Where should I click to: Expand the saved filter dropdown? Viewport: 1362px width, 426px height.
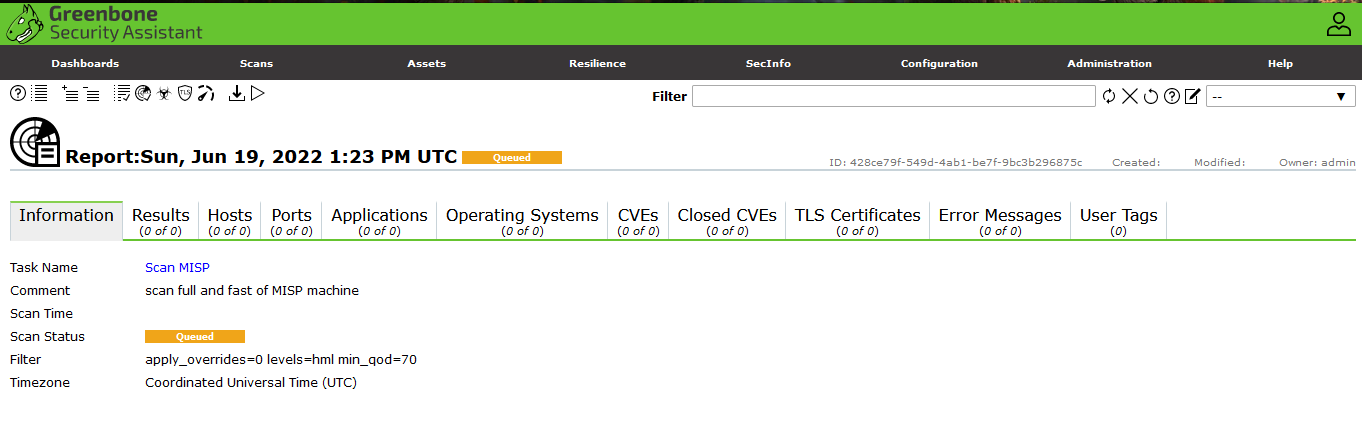coord(1280,96)
